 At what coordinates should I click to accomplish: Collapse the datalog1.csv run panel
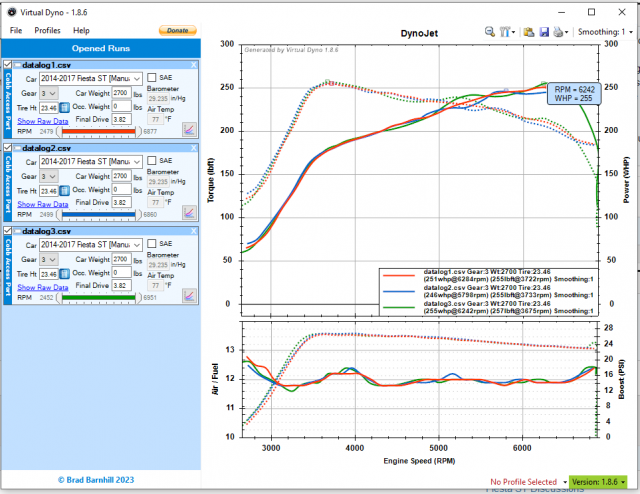point(18,65)
